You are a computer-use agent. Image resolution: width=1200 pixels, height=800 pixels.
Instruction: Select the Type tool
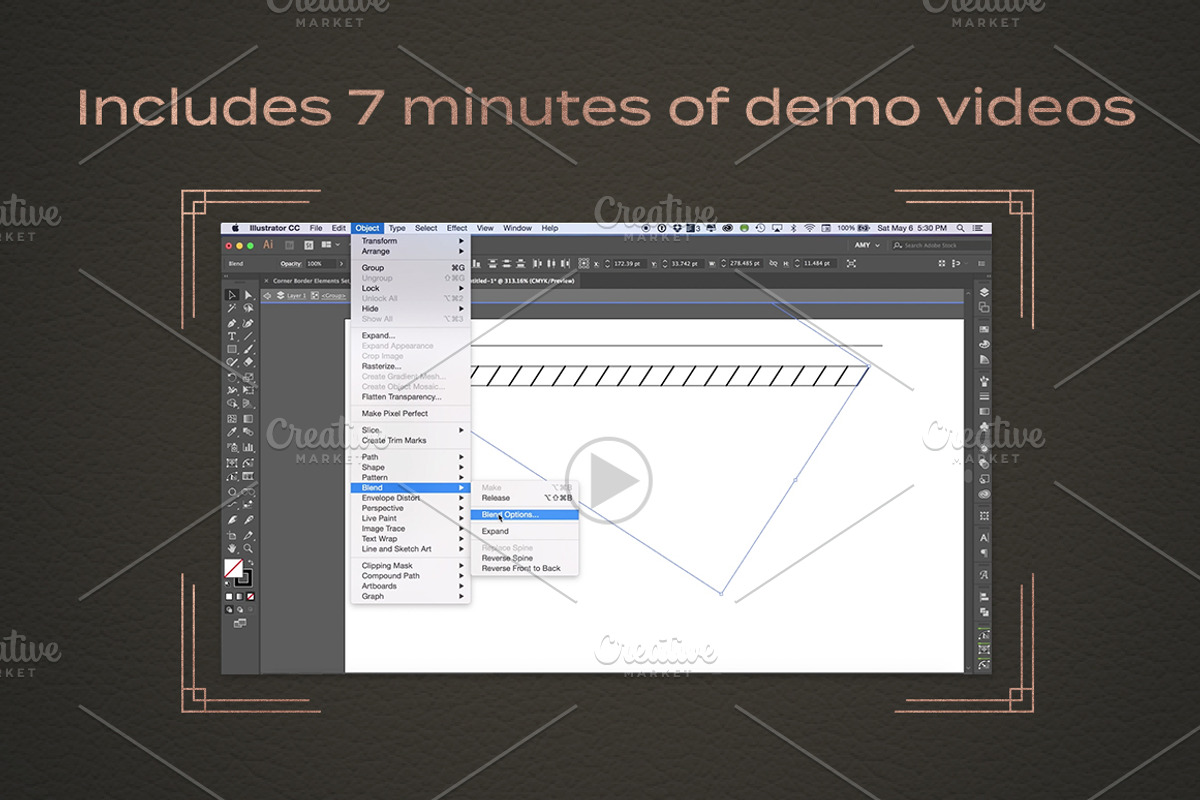(x=232, y=336)
